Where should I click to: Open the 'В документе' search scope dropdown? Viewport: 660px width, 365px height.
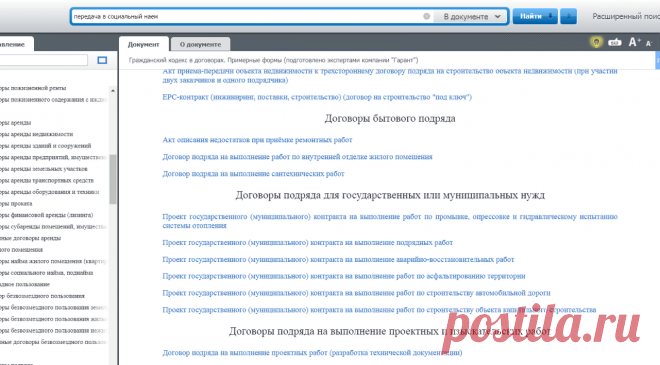click(471, 16)
